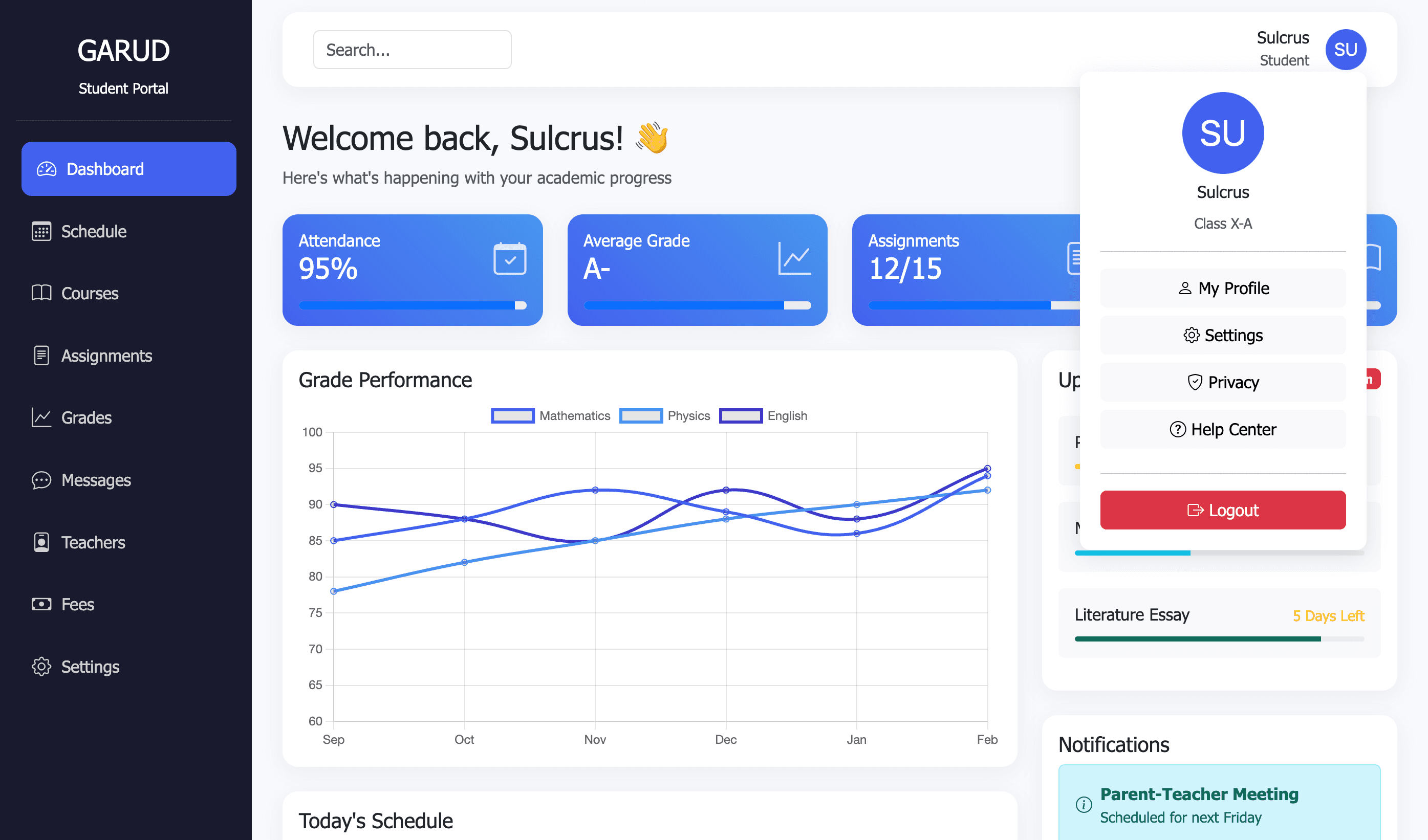This screenshot has width=1428, height=840.
Task: Go to Messages in the sidebar
Action: click(128, 480)
